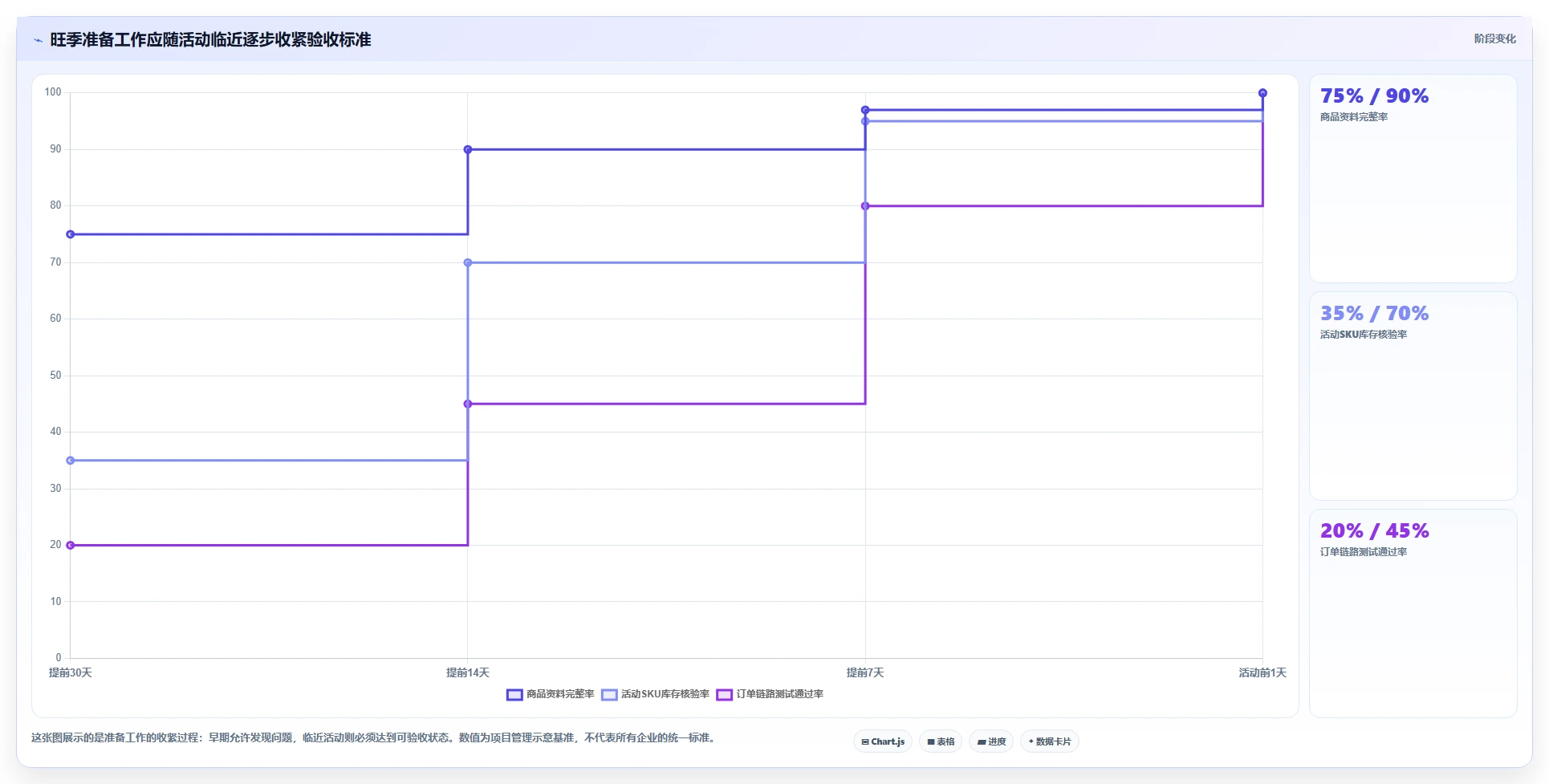Click the footnote text starting 这张图展示的是准备工作

(x=375, y=737)
